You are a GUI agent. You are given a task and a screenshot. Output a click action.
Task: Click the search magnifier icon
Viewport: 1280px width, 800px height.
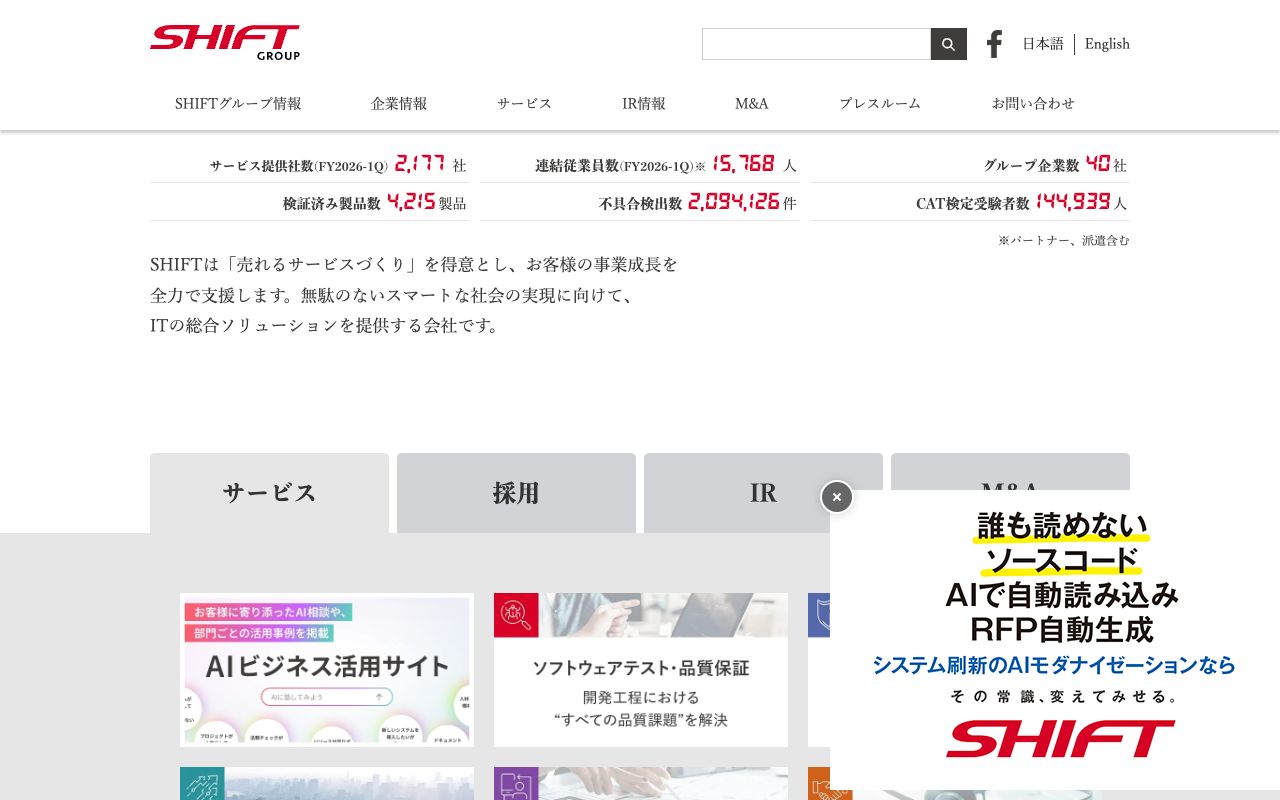click(947, 43)
